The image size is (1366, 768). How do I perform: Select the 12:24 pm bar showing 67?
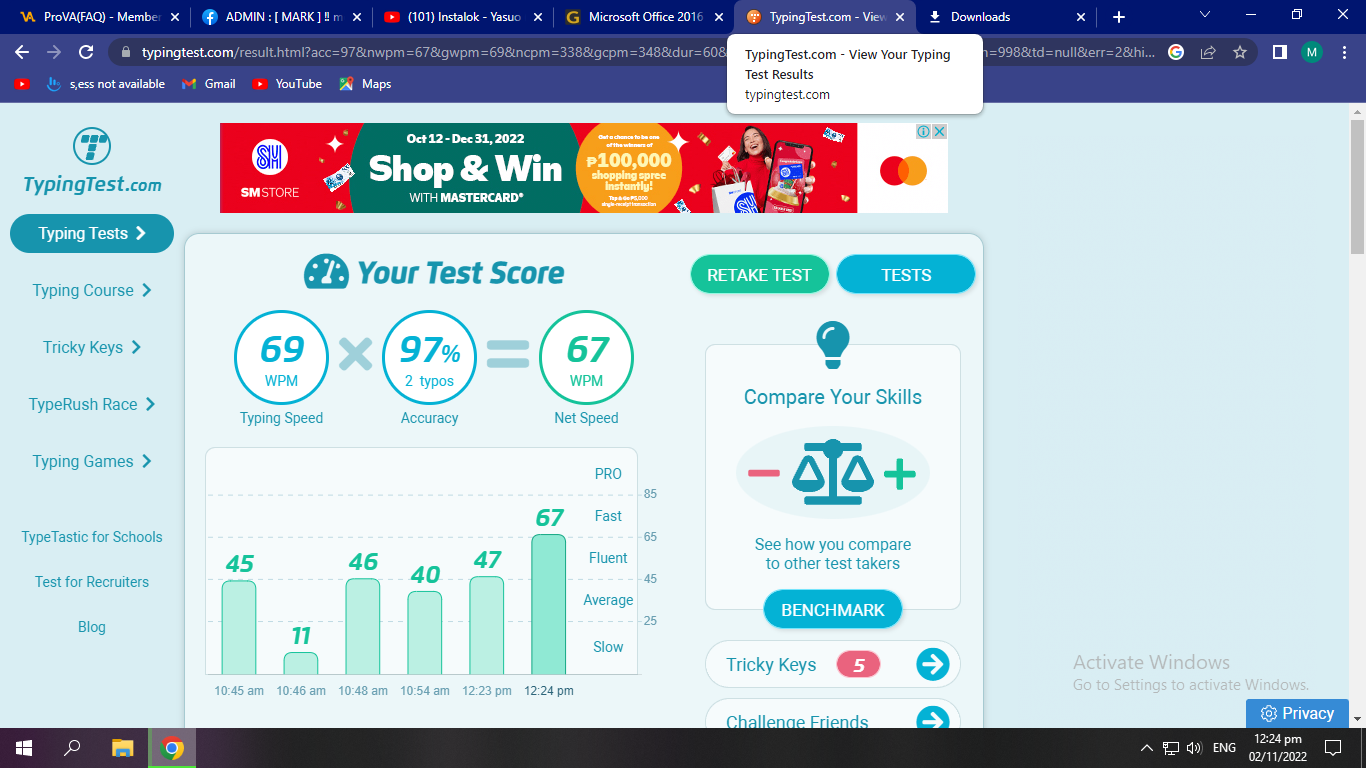pyautogui.click(x=549, y=604)
